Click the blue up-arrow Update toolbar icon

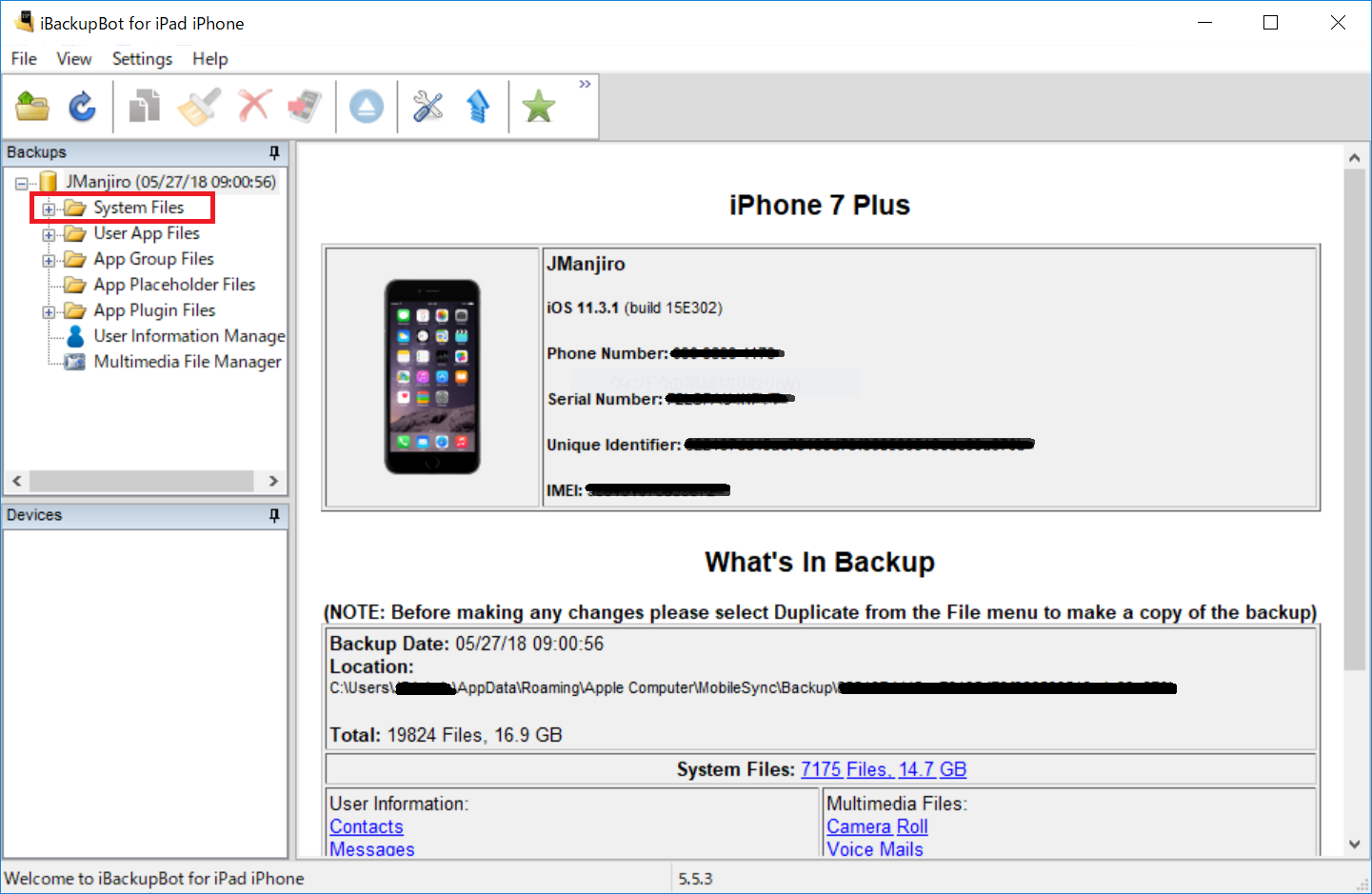point(478,106)
